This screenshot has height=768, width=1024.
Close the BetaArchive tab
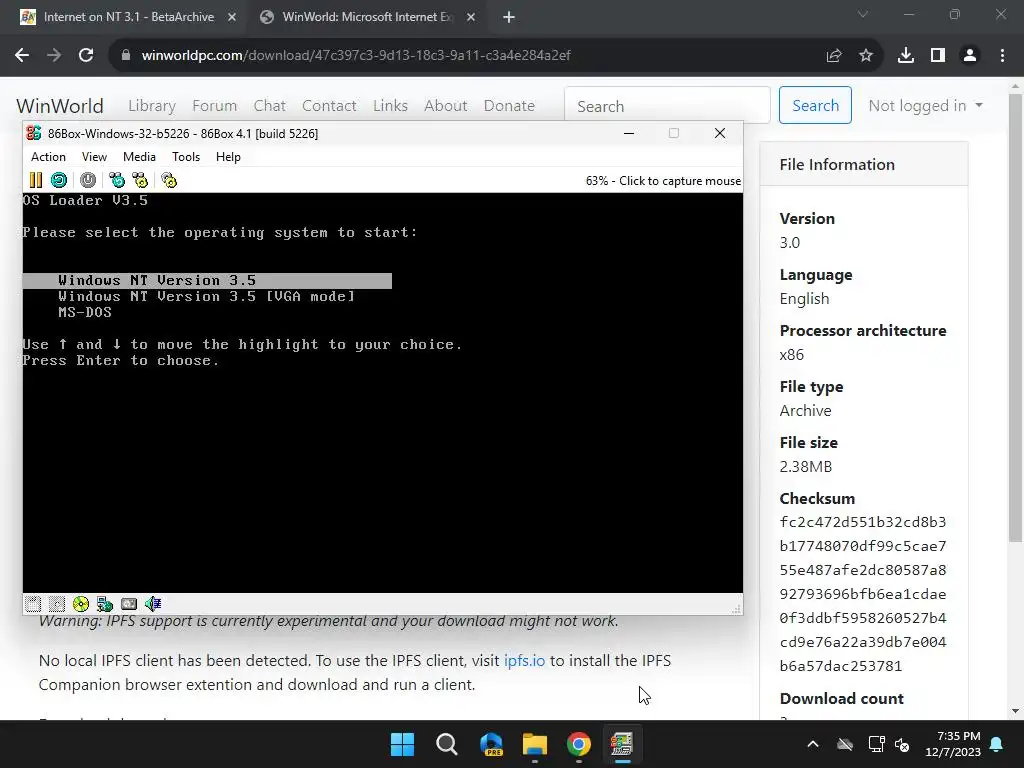coord(232,17)
